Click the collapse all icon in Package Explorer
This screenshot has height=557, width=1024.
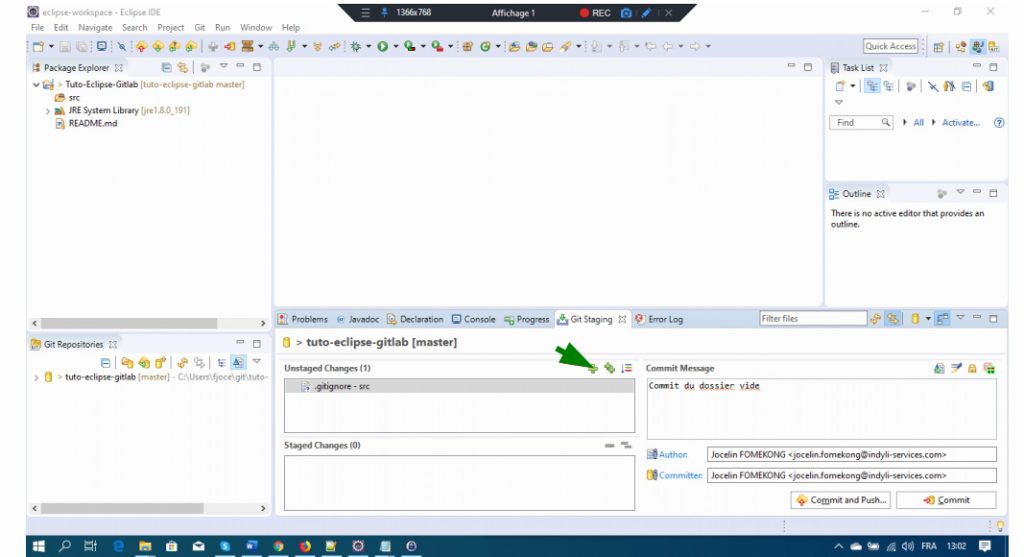coord(167,67)
